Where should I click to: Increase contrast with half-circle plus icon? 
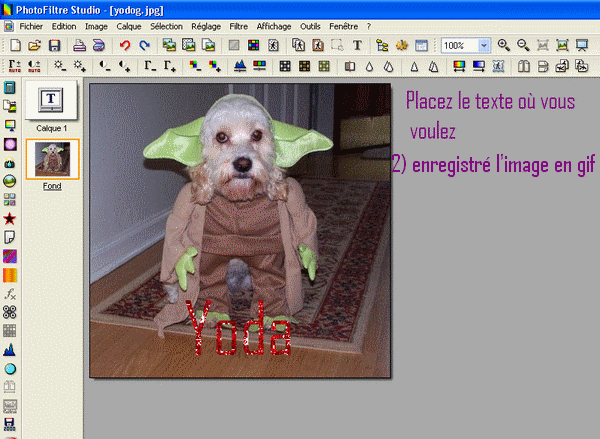click(x=124, y=66)
